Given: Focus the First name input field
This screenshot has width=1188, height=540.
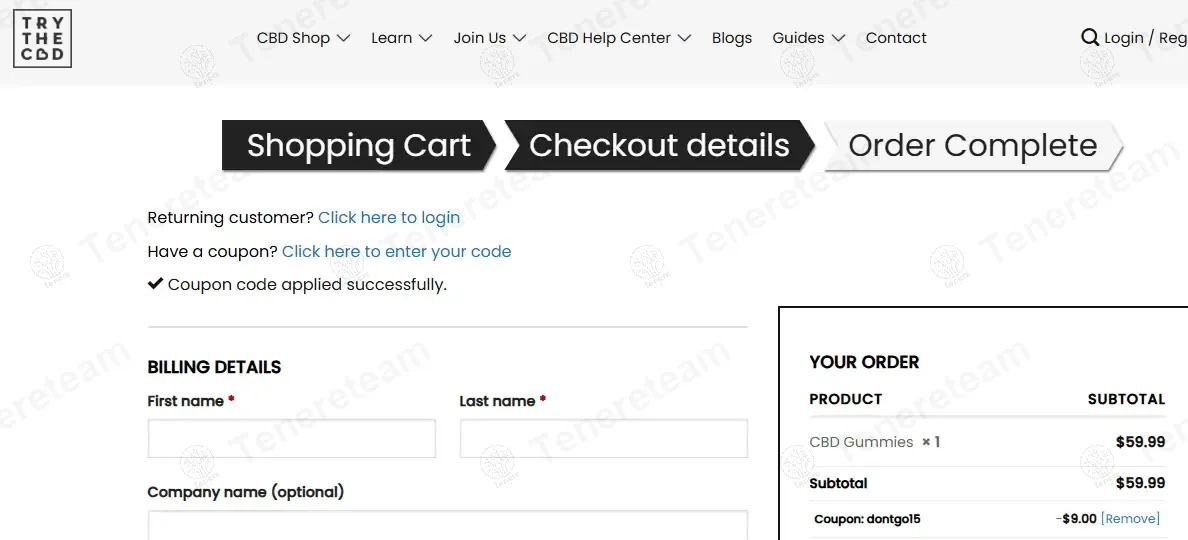Looking at the screenshot, I should click(291, 438).
